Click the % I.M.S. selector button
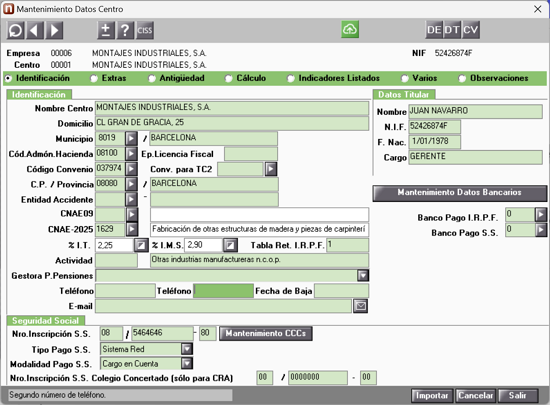550x405 pixels. coord(230,245)
